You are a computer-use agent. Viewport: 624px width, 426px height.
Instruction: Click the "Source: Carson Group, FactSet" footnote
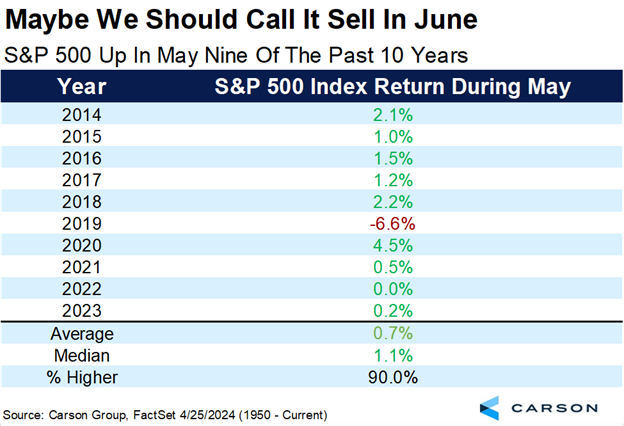(x=166, y=413)
